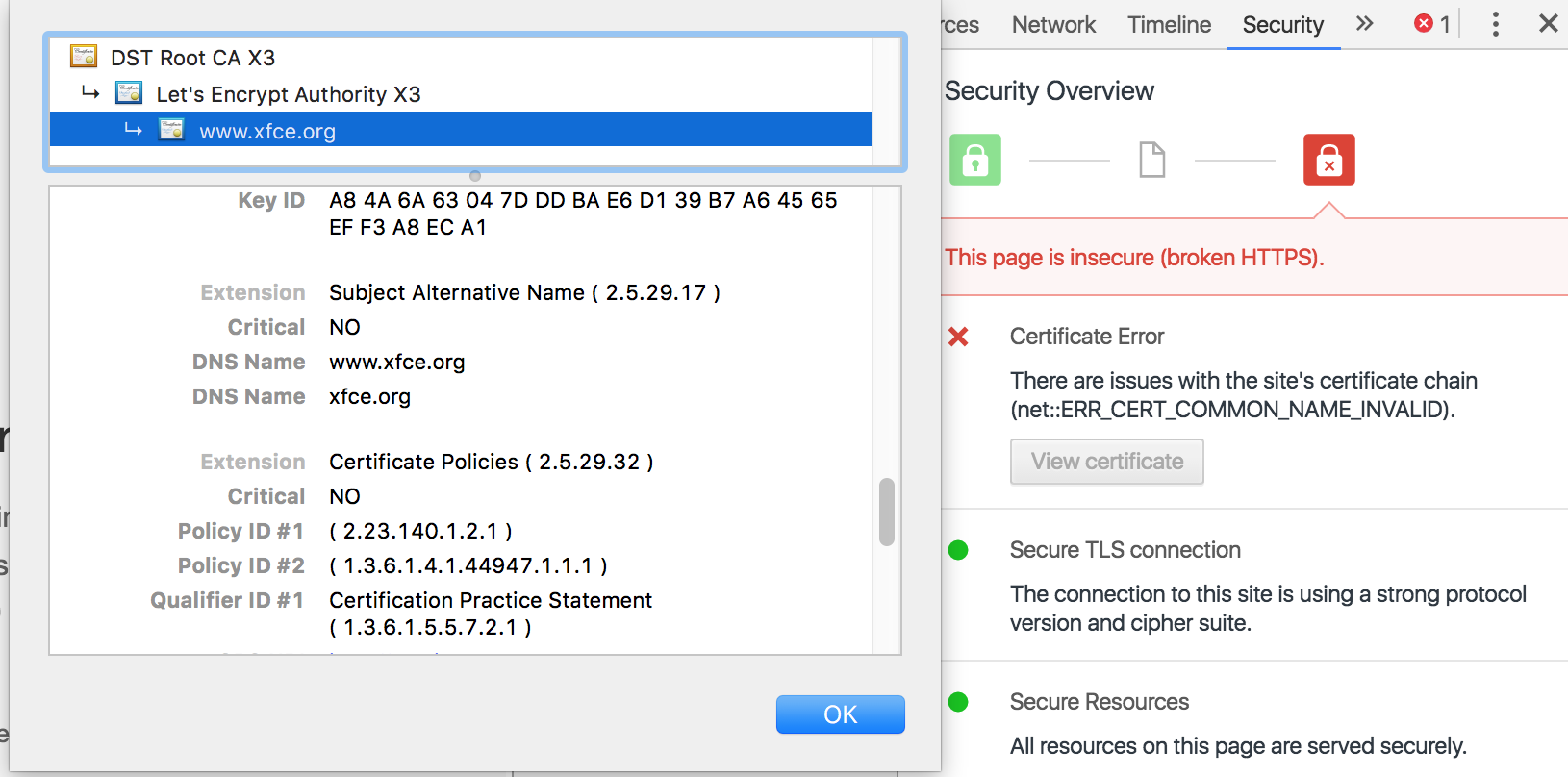Switch to the Network tab
1568x777 pixels.
tap(1053, 25)
